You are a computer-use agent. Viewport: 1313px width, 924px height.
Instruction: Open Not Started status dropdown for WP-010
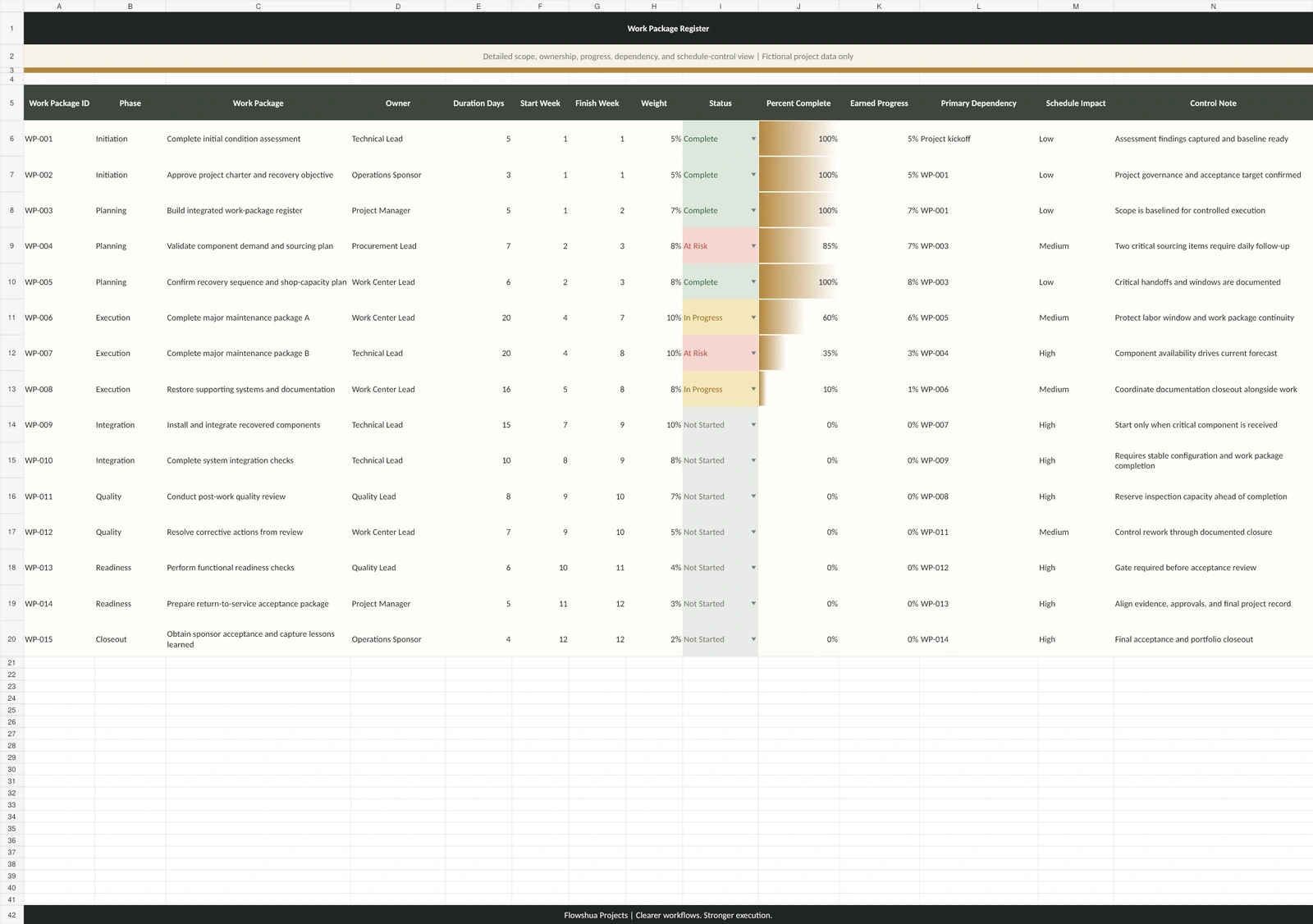click(753, 460)
